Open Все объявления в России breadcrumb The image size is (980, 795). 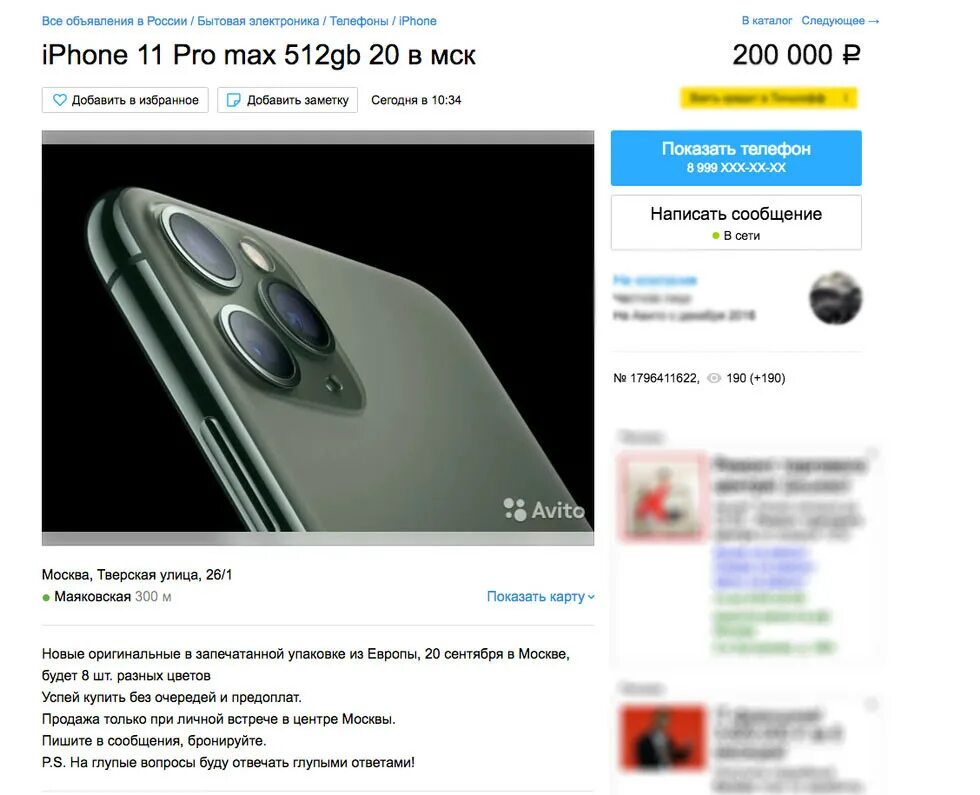(x=114, y=21)
